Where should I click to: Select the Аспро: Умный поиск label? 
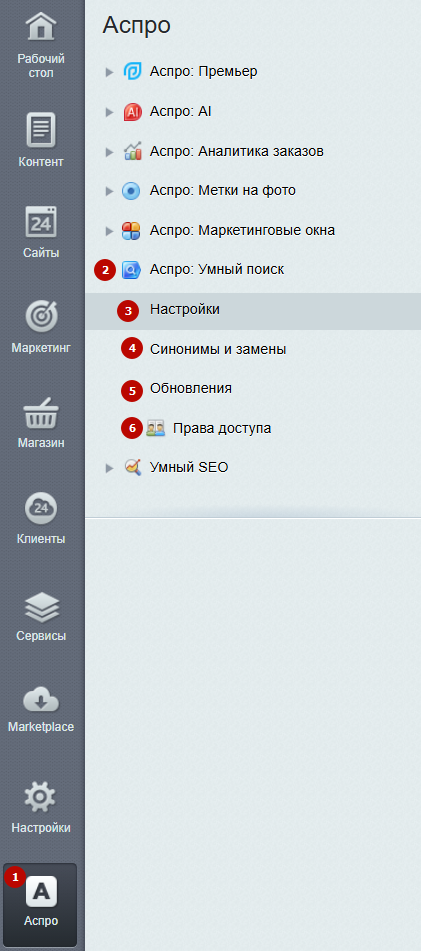click(217, 270)
